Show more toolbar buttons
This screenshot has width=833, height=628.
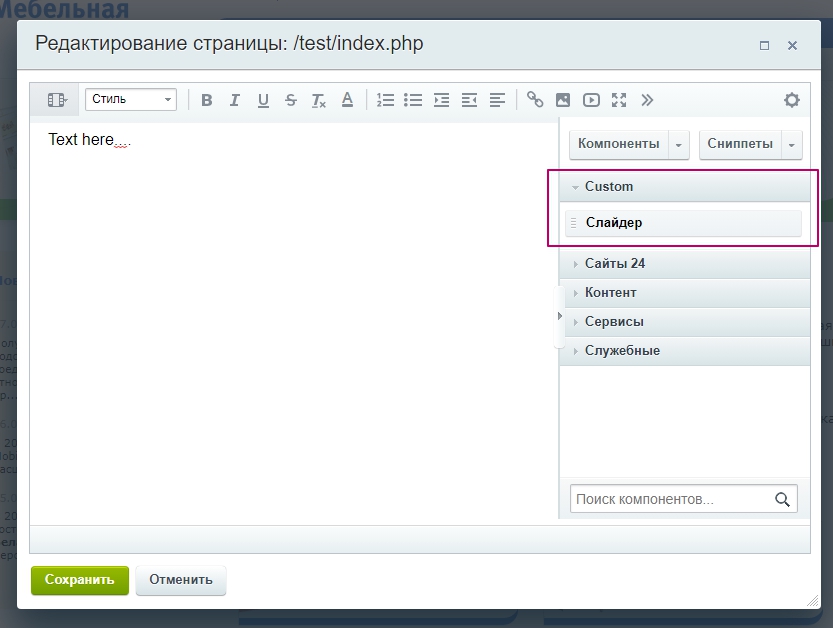click(x=647, y=100)
